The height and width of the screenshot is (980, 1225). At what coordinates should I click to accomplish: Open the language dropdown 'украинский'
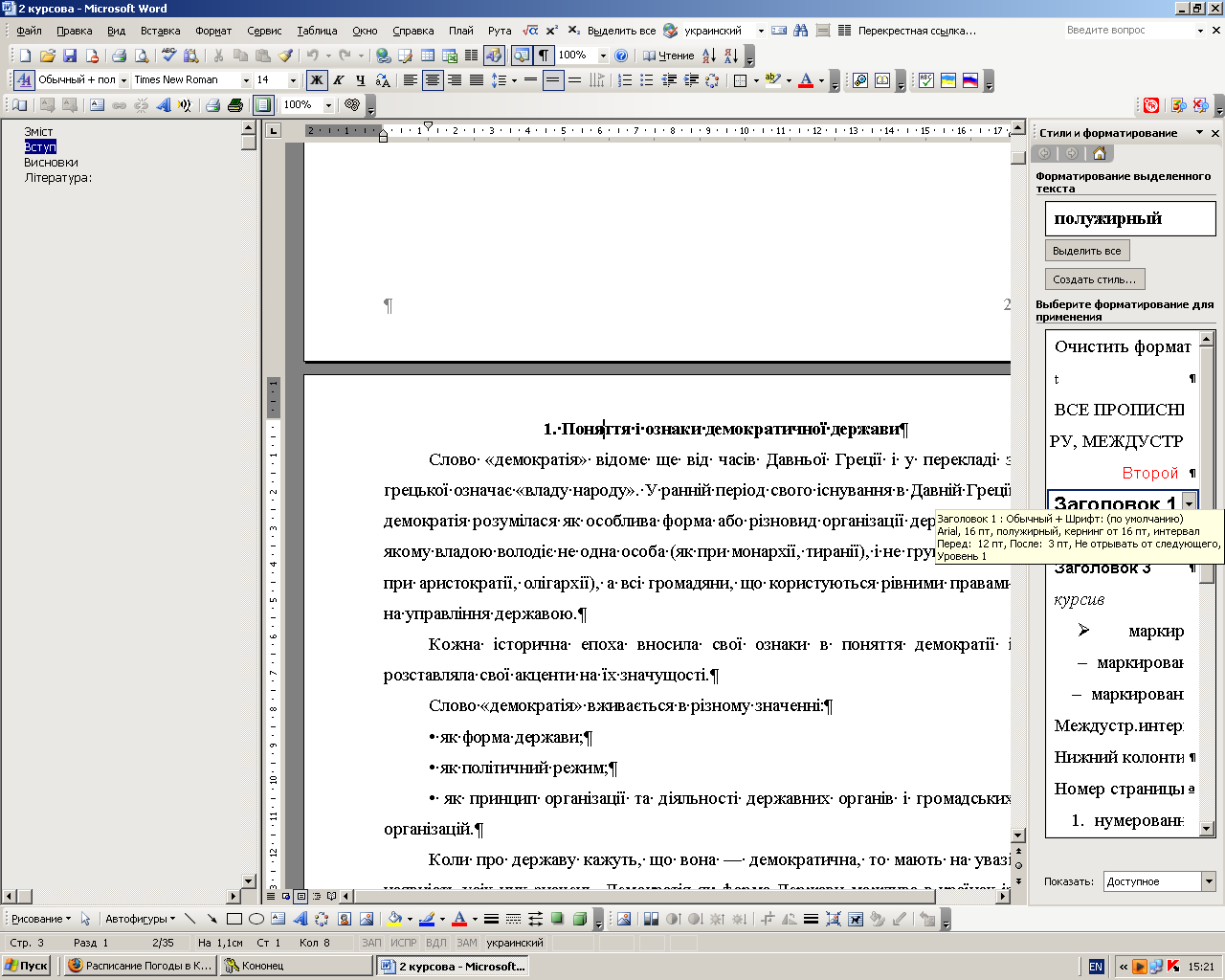(761, 31)
